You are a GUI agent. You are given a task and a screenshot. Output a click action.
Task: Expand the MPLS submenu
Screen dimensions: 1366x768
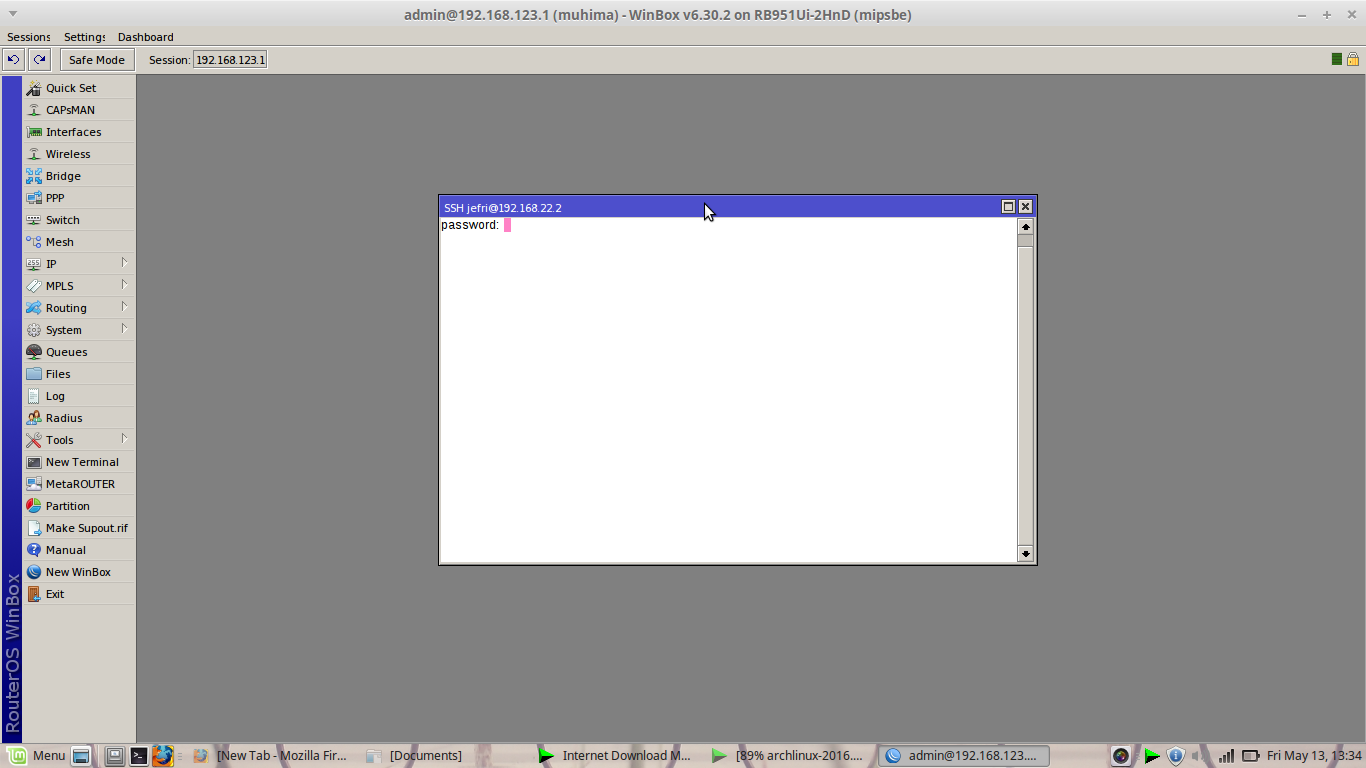[x=78, y=286]
